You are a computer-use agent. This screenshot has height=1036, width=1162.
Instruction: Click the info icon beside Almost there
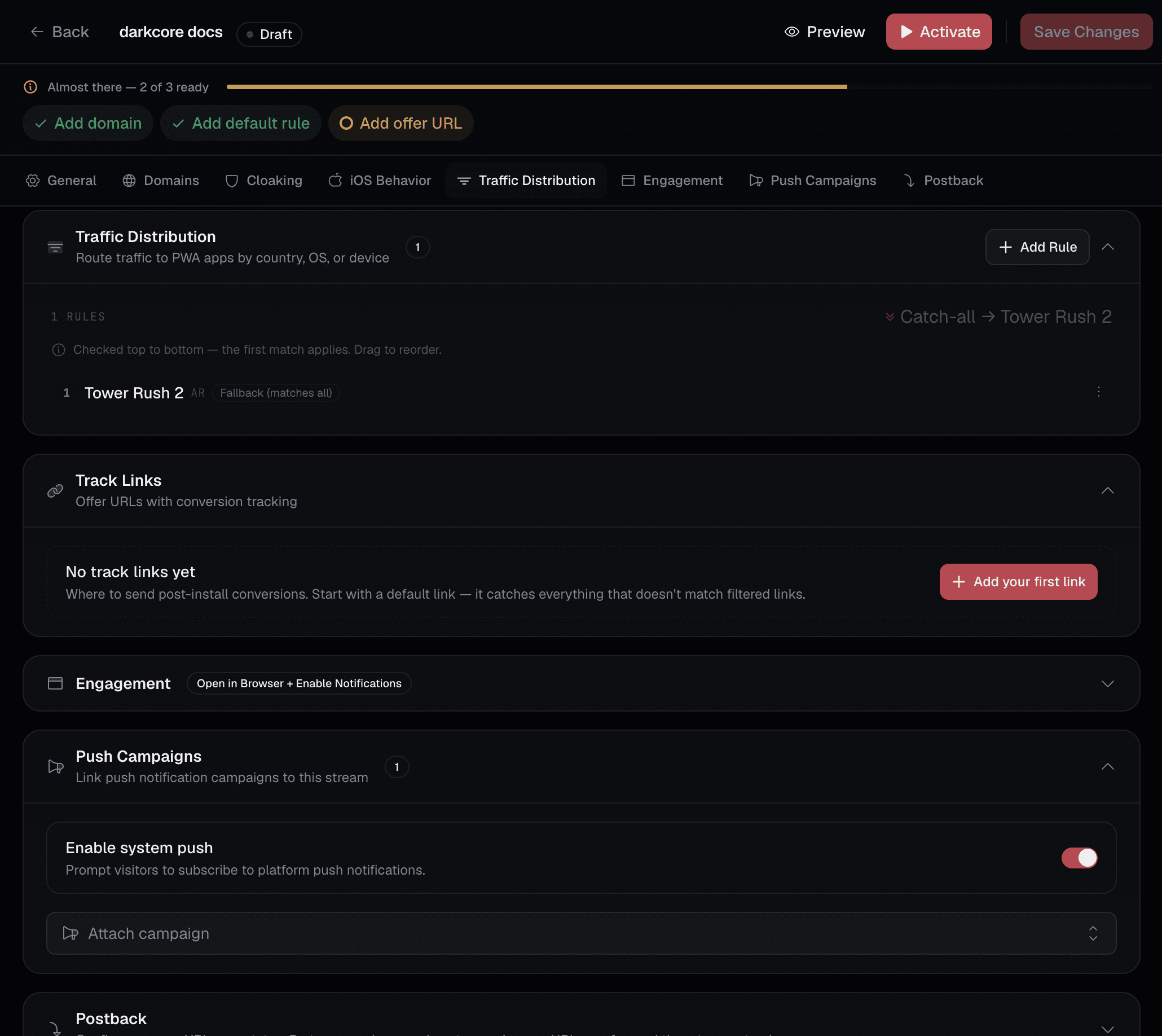point(30,87)
